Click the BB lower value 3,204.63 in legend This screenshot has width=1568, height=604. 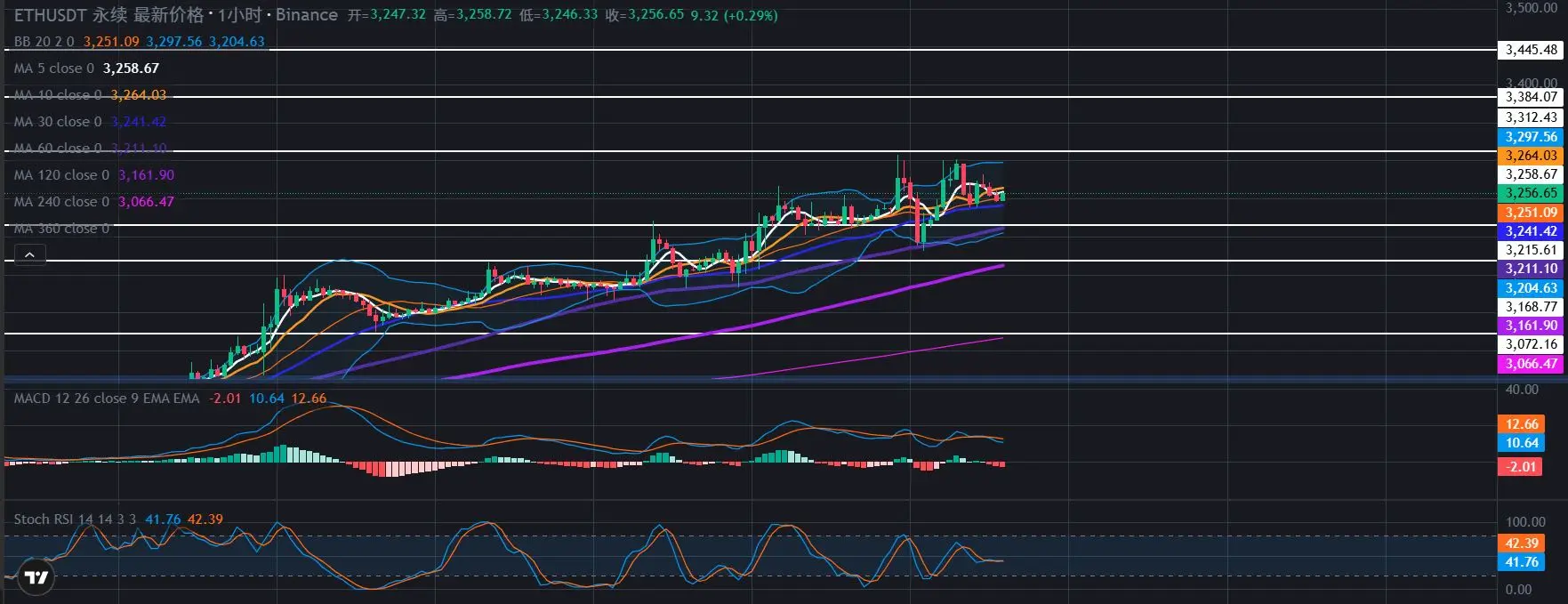pos(237,42)
